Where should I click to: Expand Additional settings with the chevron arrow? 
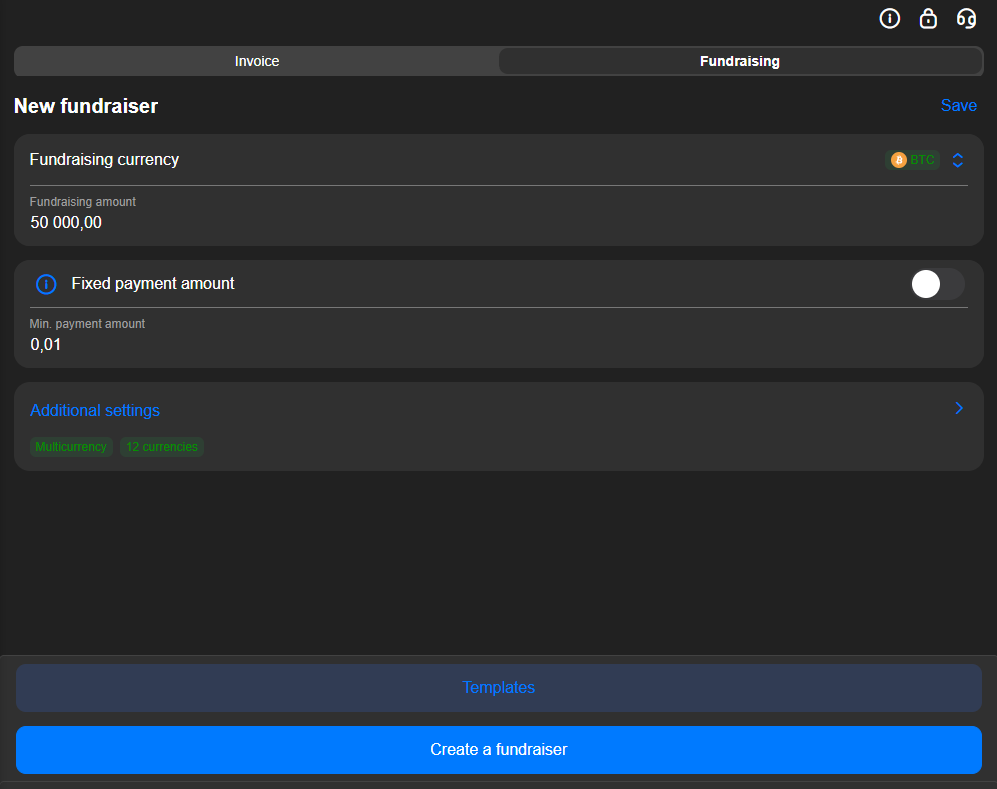click(959, 408)
